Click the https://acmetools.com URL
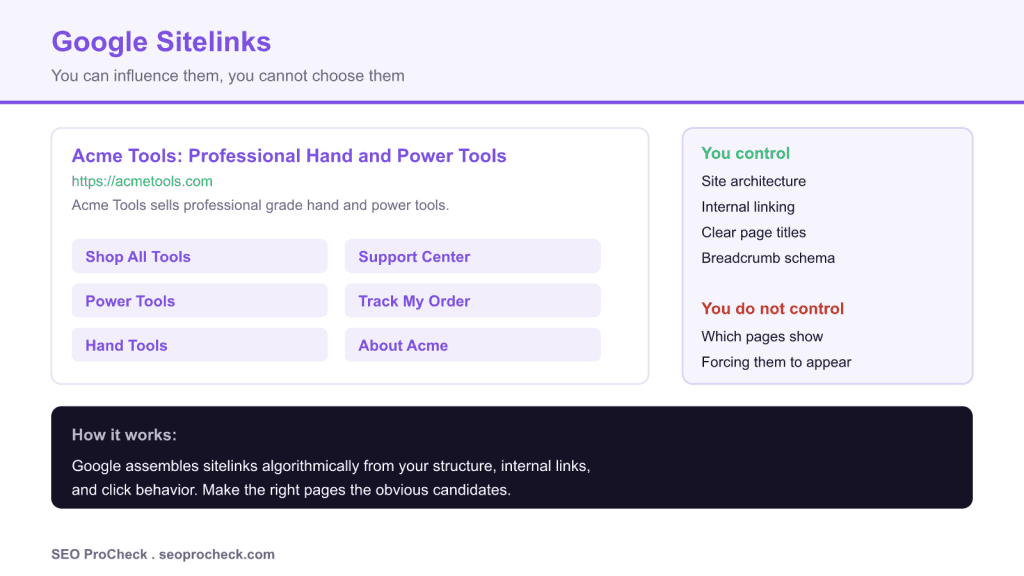The height and width of the screenshot is (576, 1024). (x=142, y=181)
